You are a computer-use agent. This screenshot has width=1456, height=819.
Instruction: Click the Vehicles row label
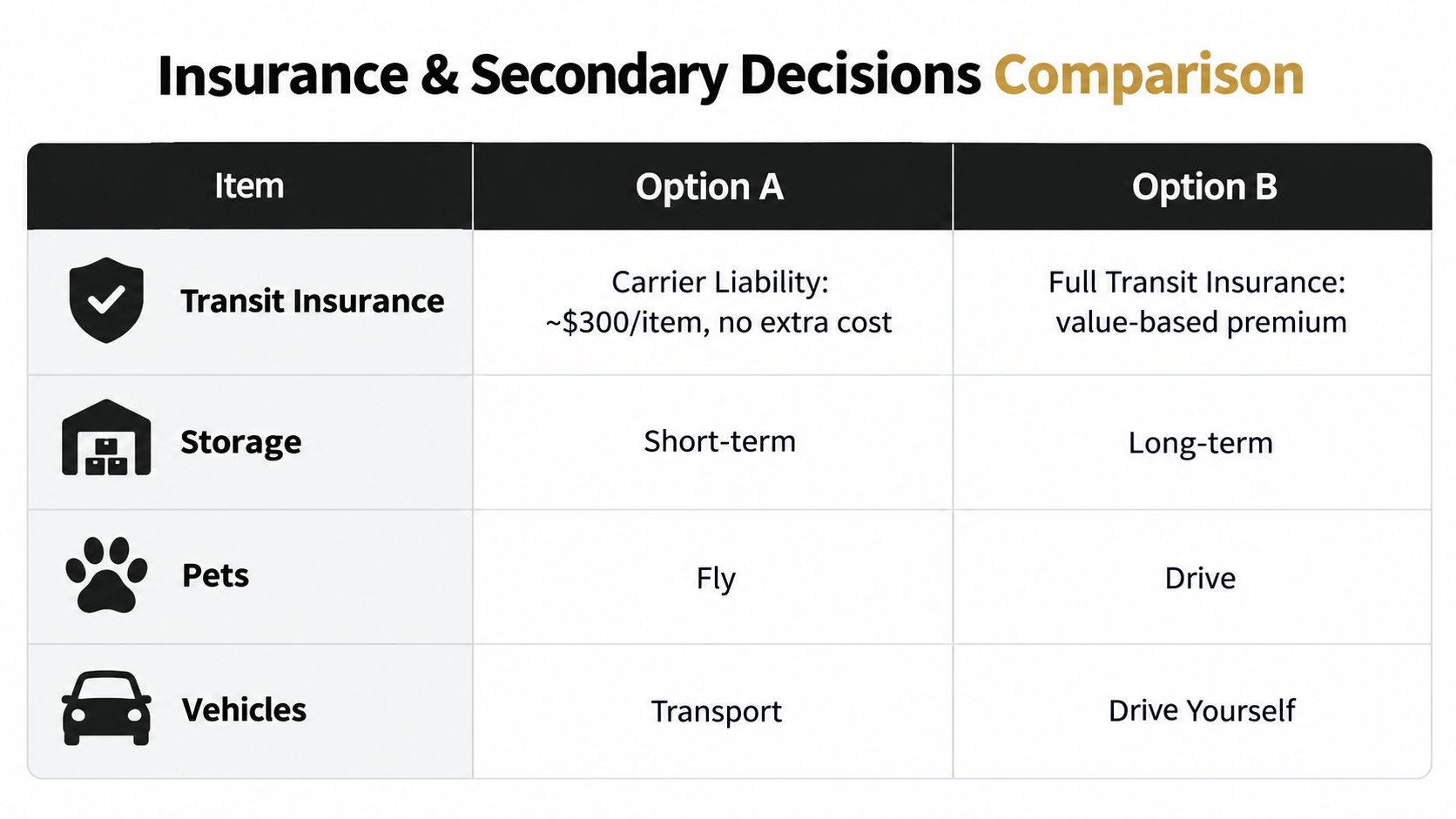tap(245, 709)
